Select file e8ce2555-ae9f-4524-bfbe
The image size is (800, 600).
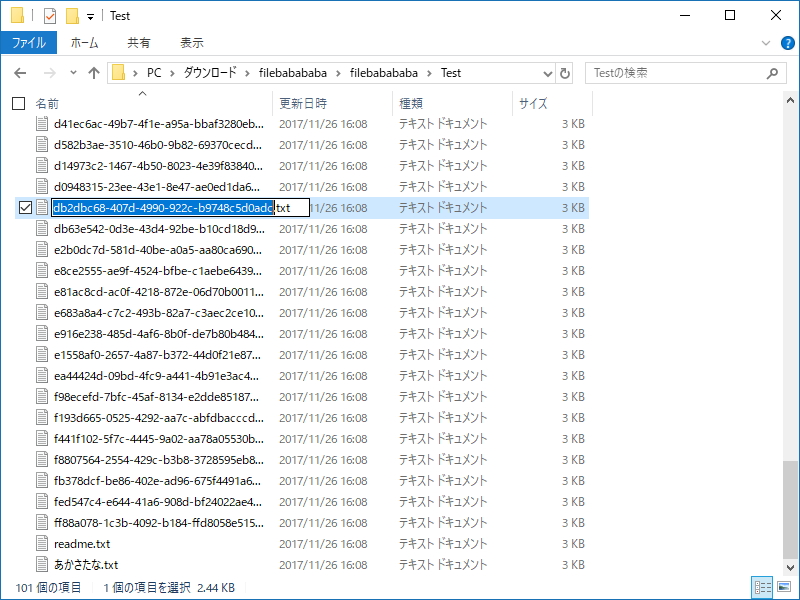(159, 271)
